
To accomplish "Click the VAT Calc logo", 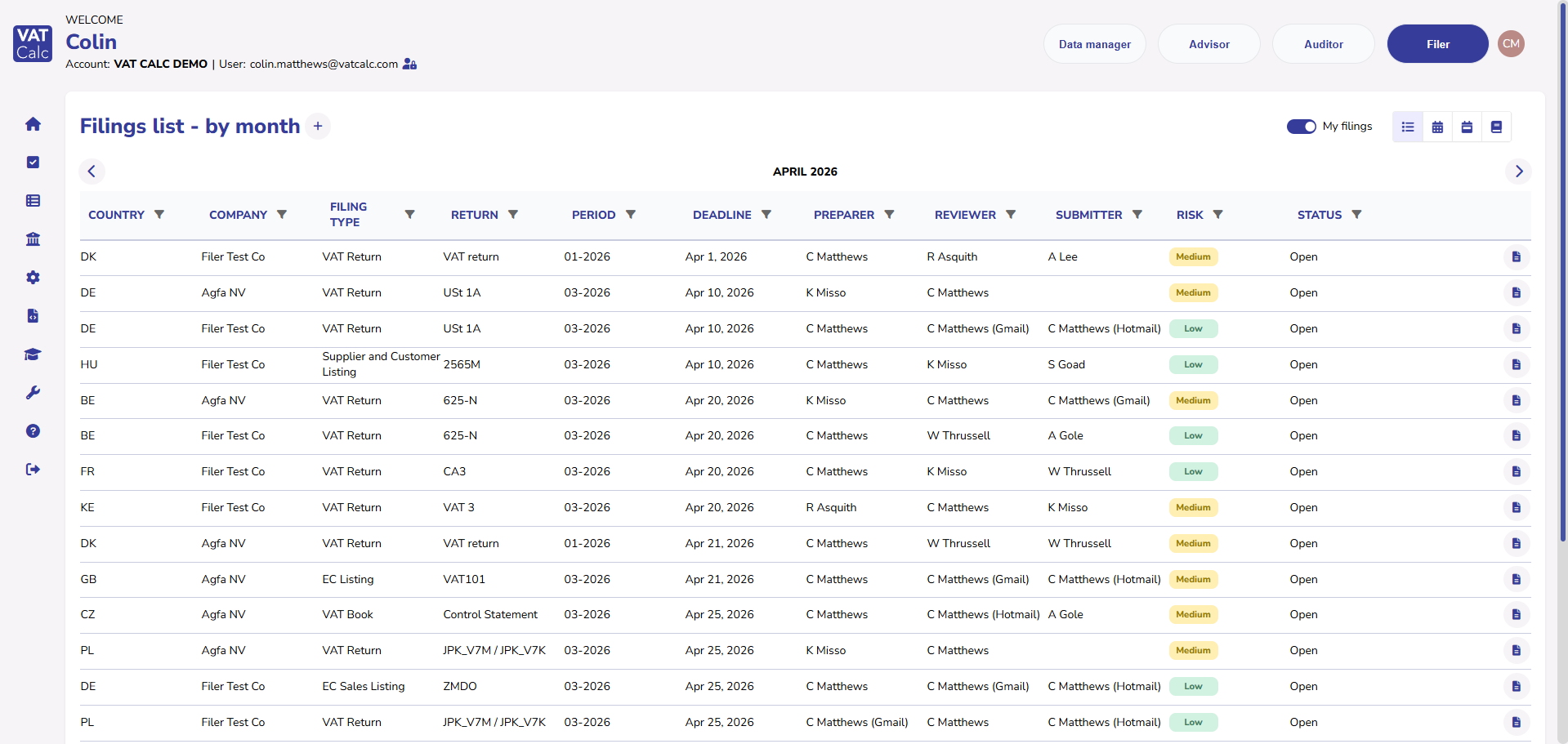I will [33, 43].
